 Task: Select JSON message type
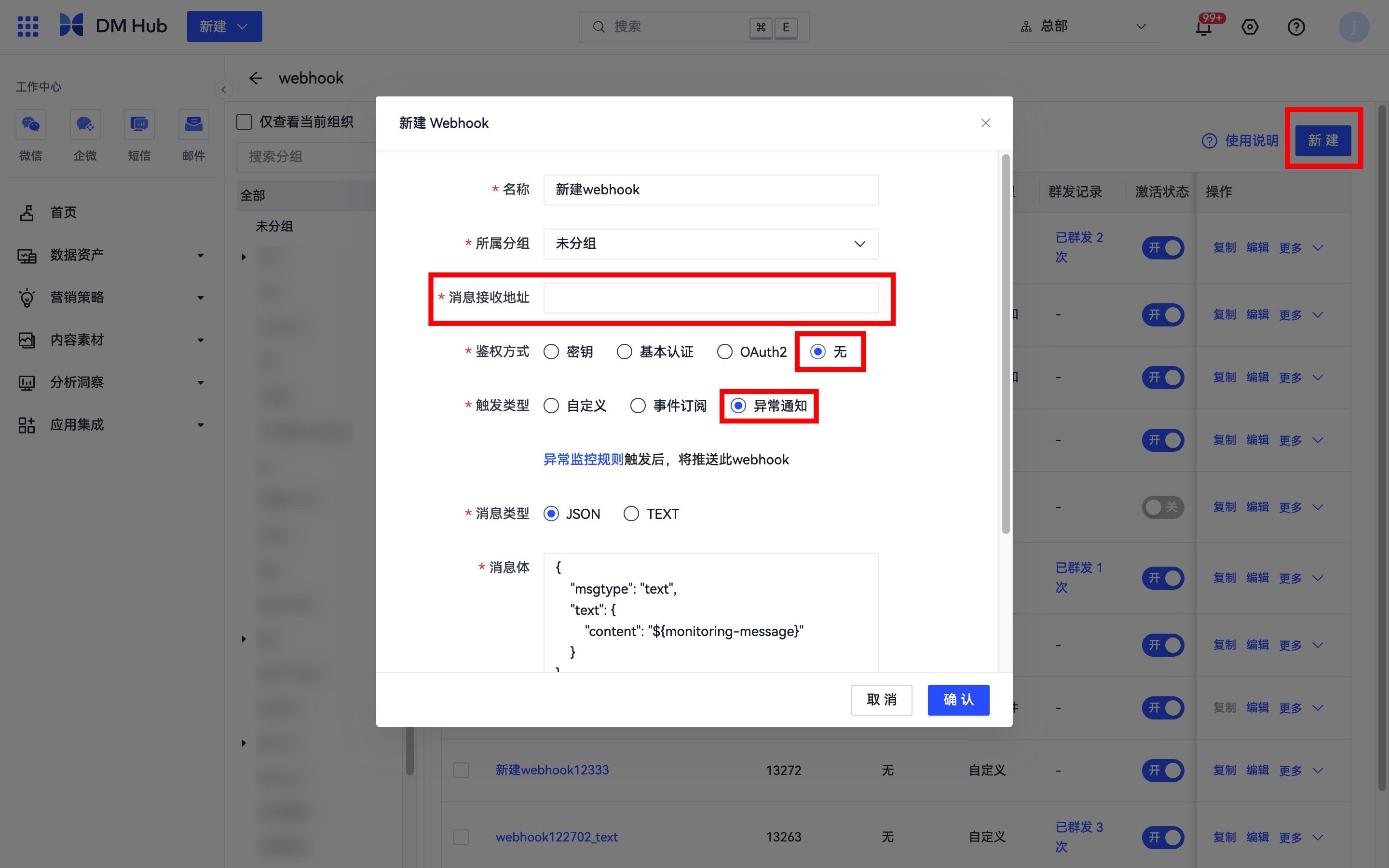click(551, 514)
